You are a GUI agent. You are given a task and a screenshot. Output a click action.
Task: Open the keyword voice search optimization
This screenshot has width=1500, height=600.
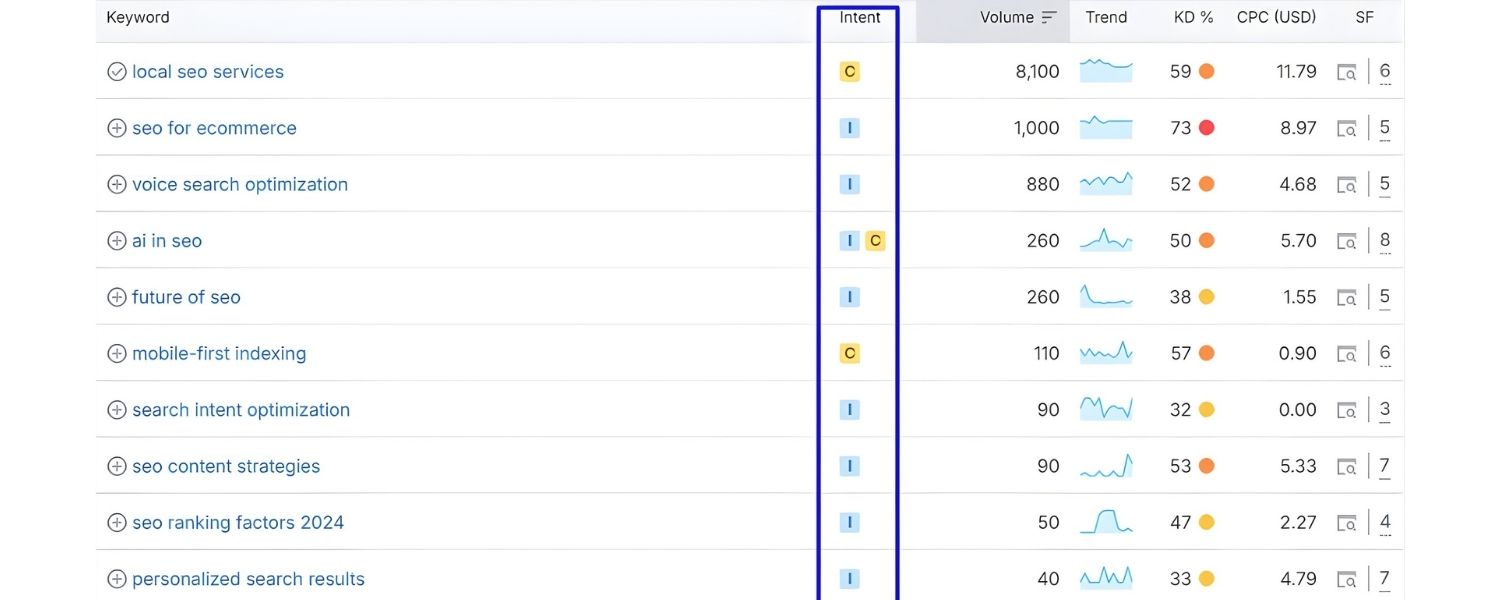[x=240, y=184]
